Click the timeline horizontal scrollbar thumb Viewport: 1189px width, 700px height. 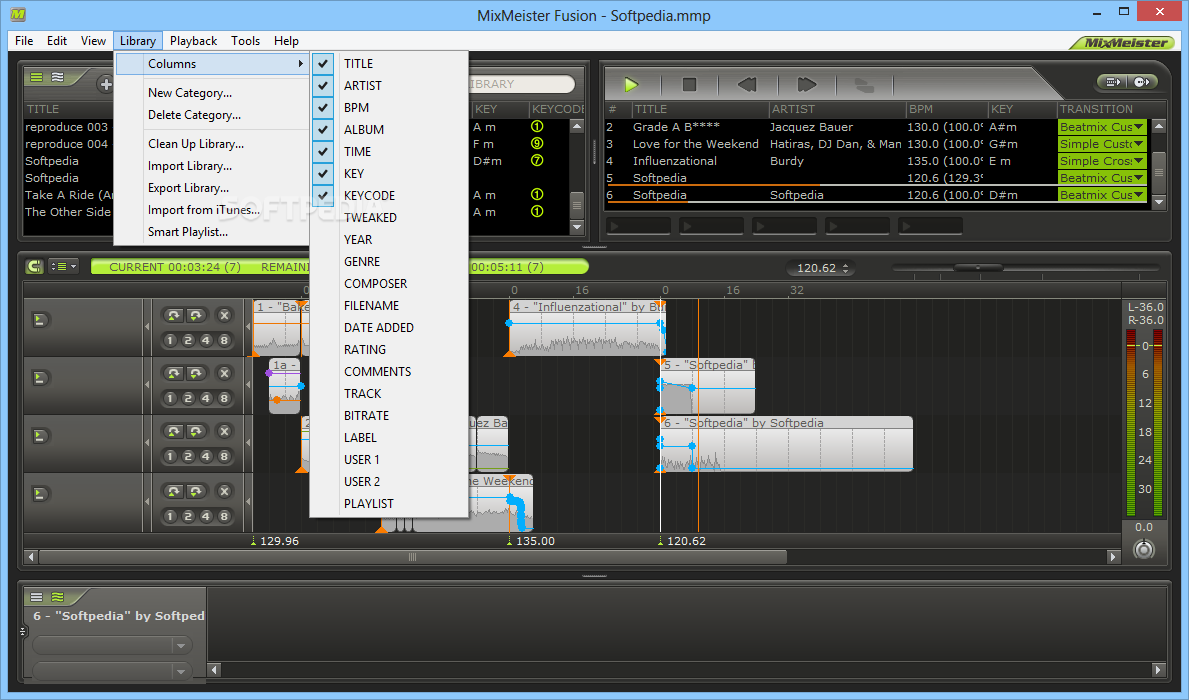[x=413, y=557]
